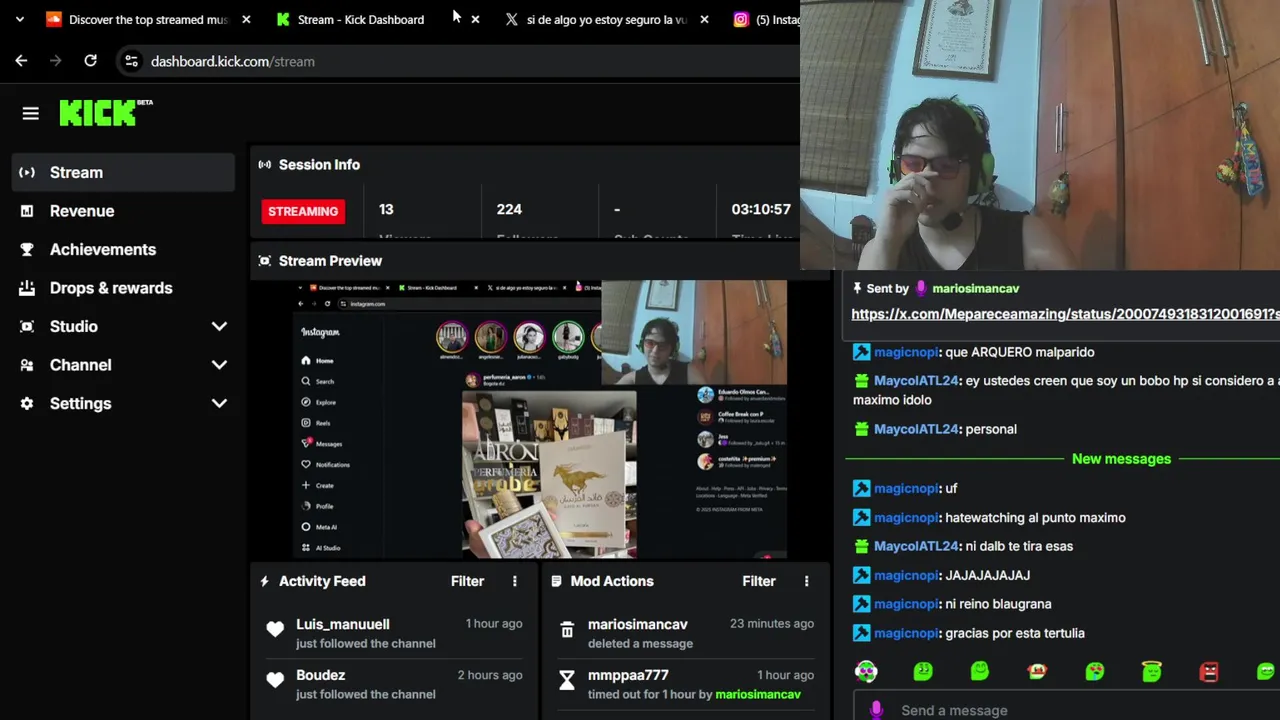Click trash icon beside mariosimancav deleted message
1280x720 pixels.
(x=567, y=630)
